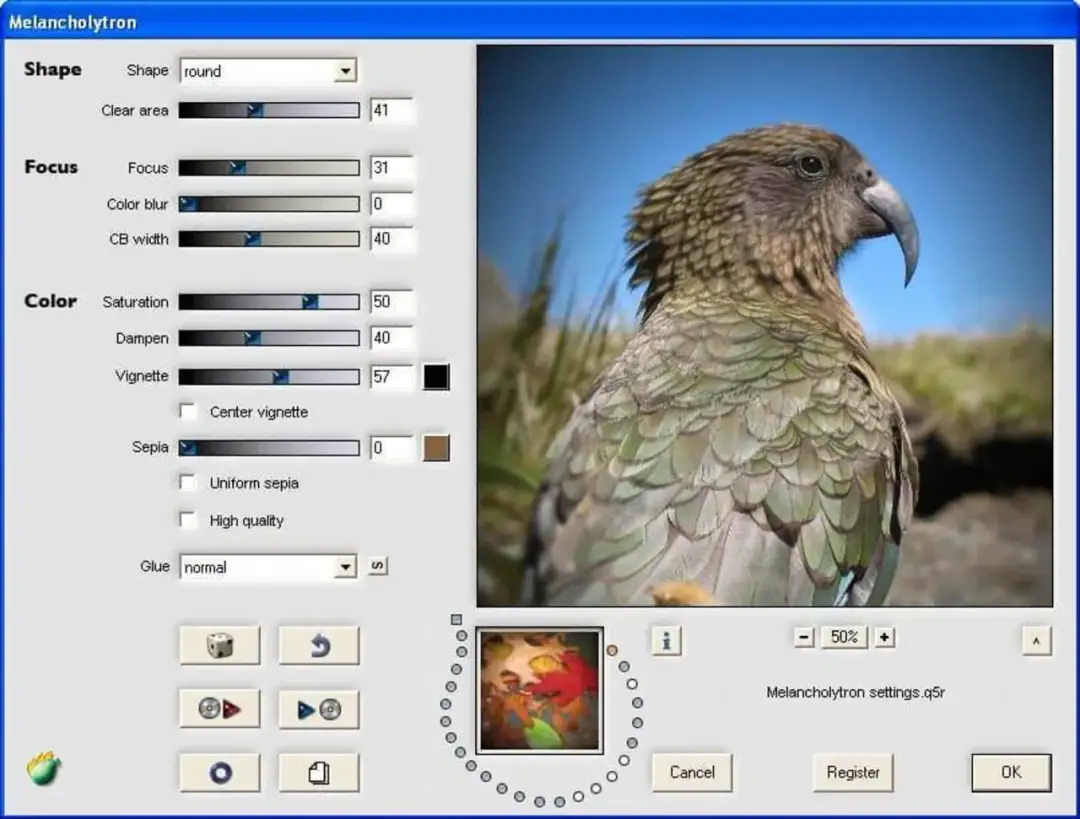
Task: Load settings via the blue-arrow-to-disk icon
Action: (x=319, y=708)
